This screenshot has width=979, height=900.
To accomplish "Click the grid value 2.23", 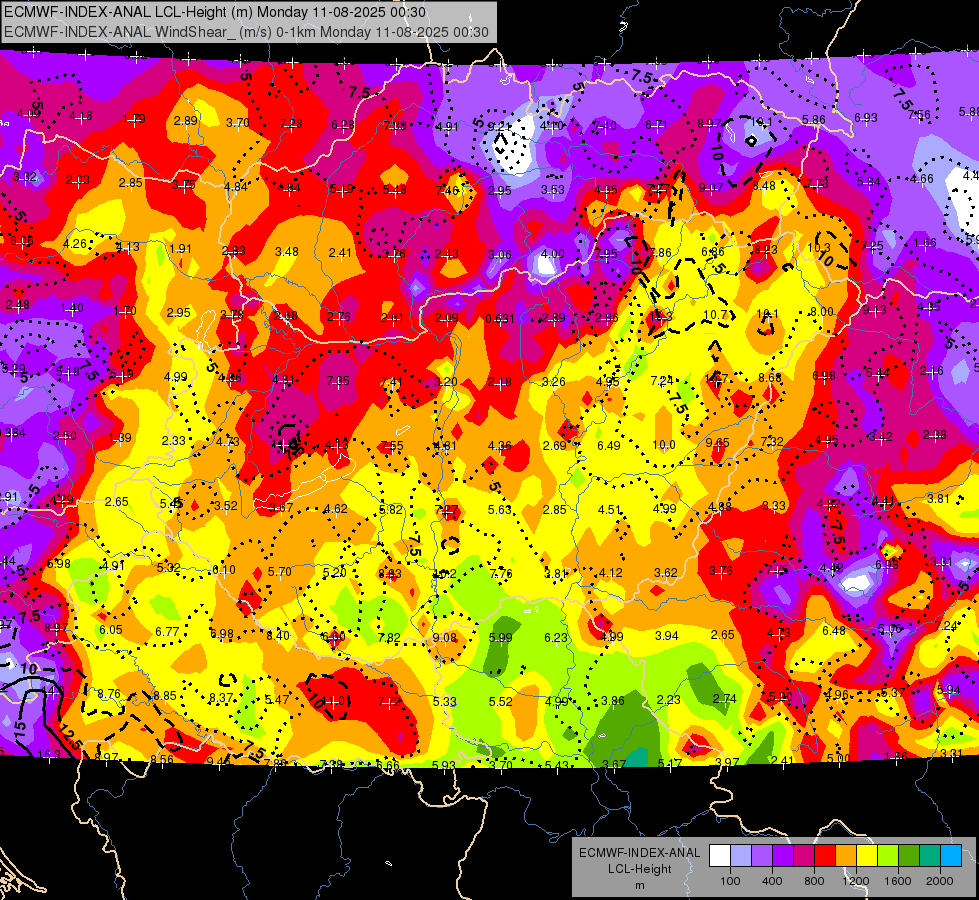I will 669,700.
